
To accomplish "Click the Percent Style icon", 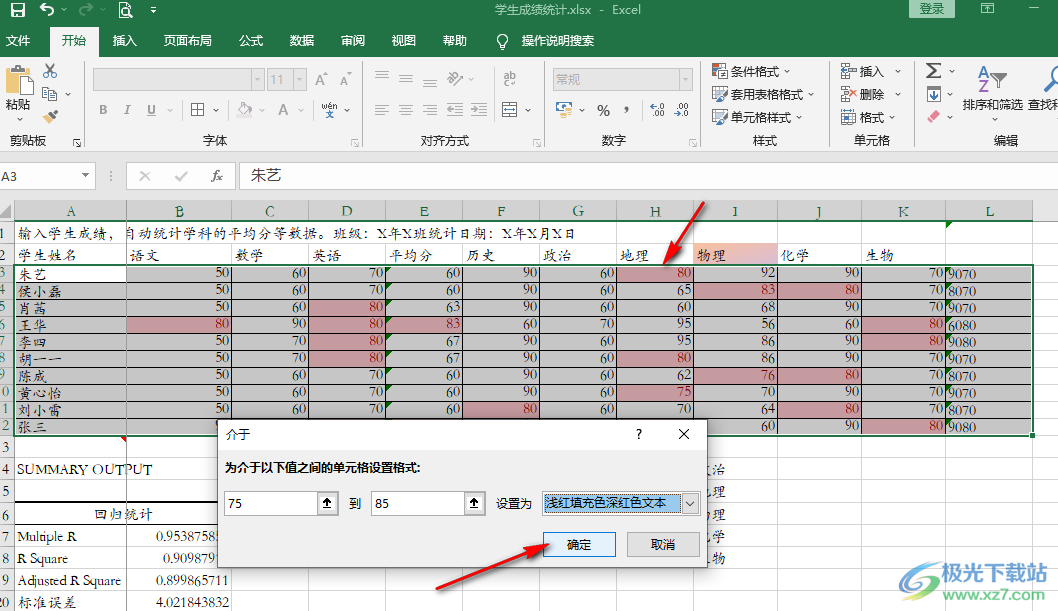I will pos(604,110).
